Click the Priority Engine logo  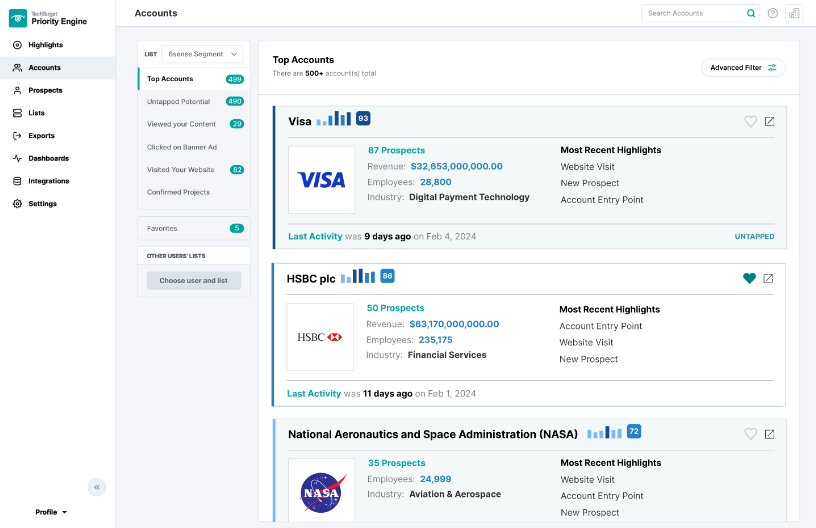click(48, 18)
